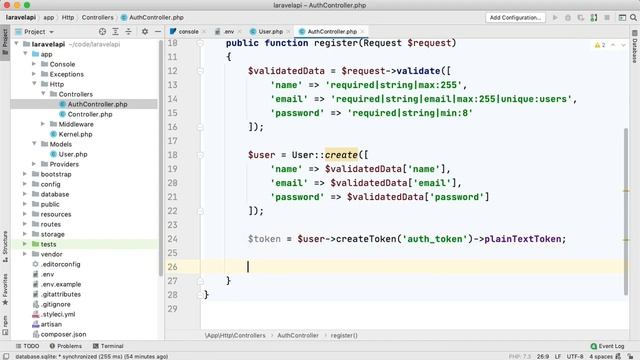
Task: Open Search Everywhere magnifier icon
Action: tap(633, 18)
